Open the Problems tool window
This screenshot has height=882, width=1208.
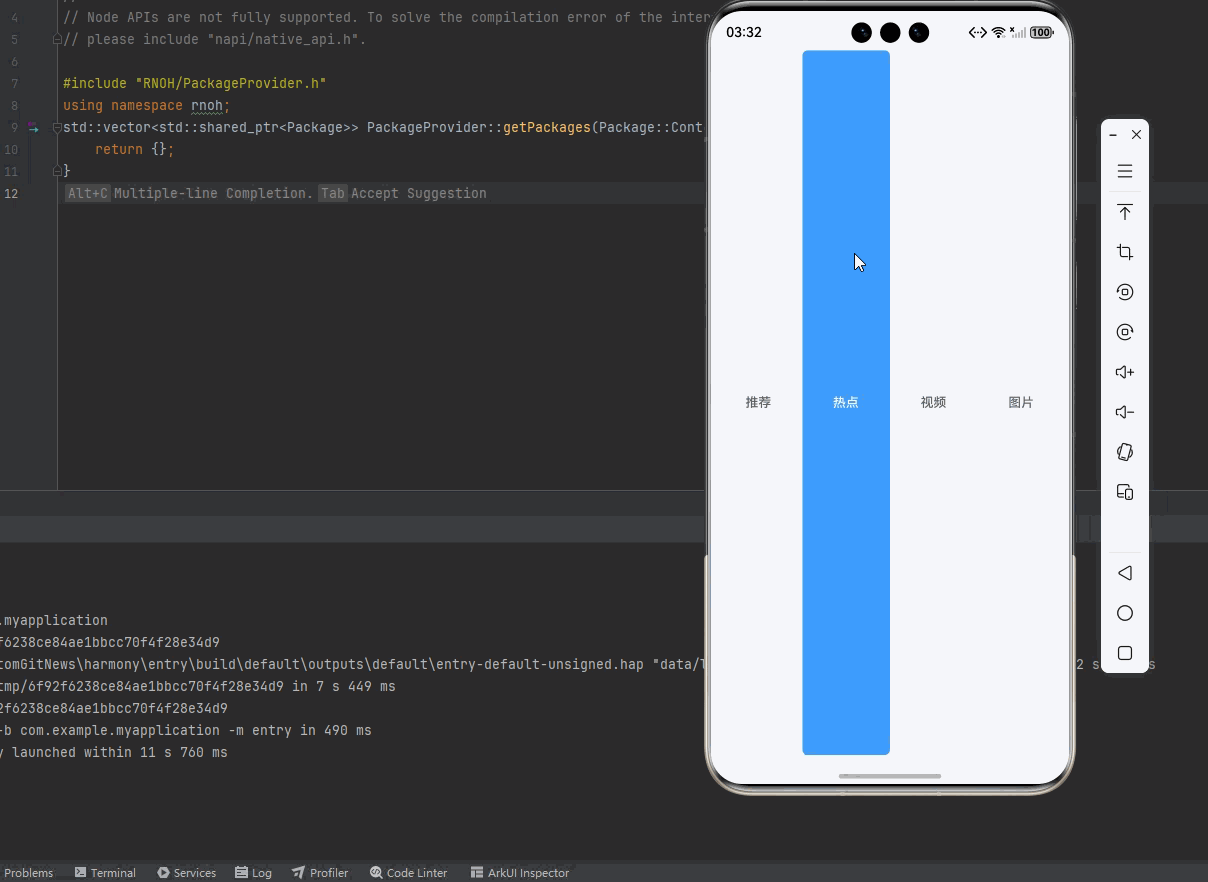point(28,873)
